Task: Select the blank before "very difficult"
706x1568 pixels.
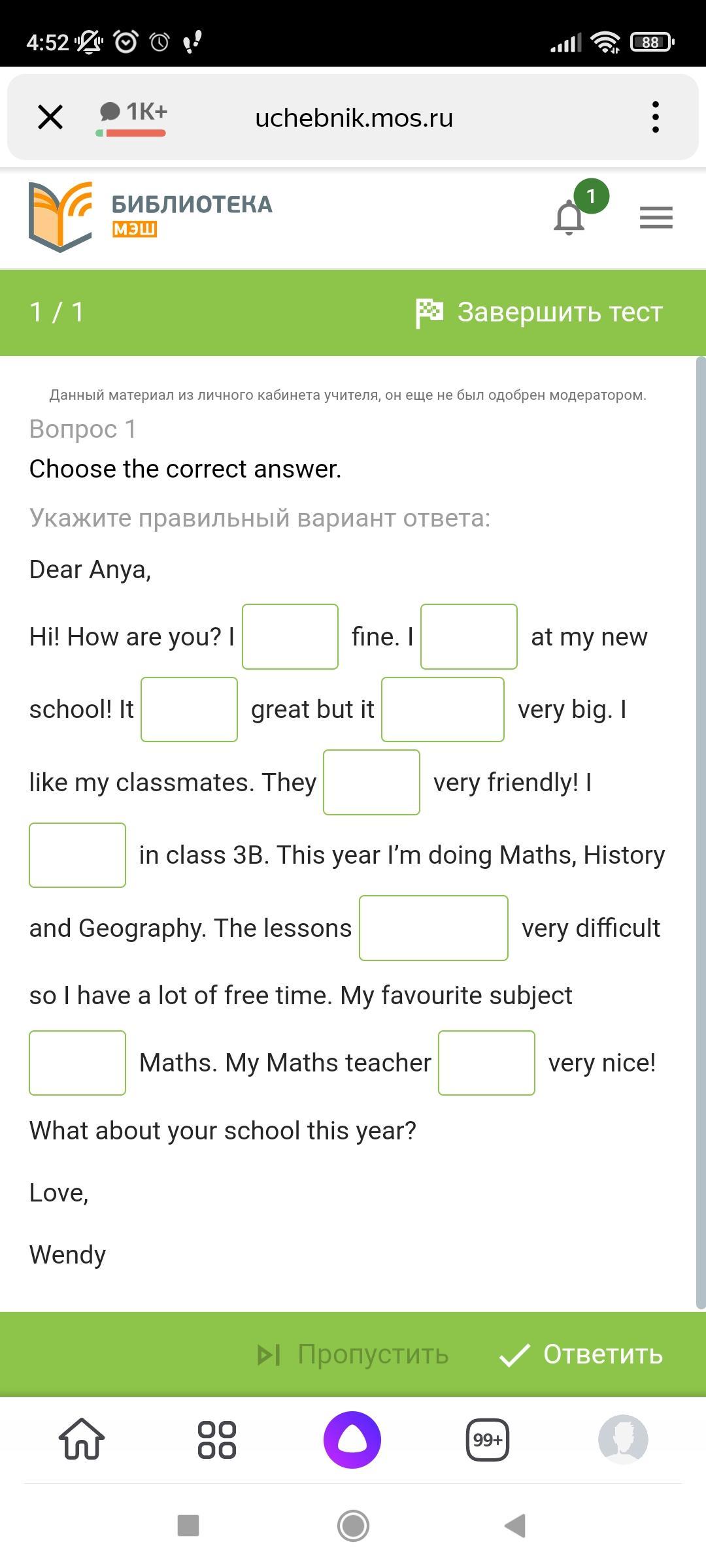Action: [x=433, y=928]
